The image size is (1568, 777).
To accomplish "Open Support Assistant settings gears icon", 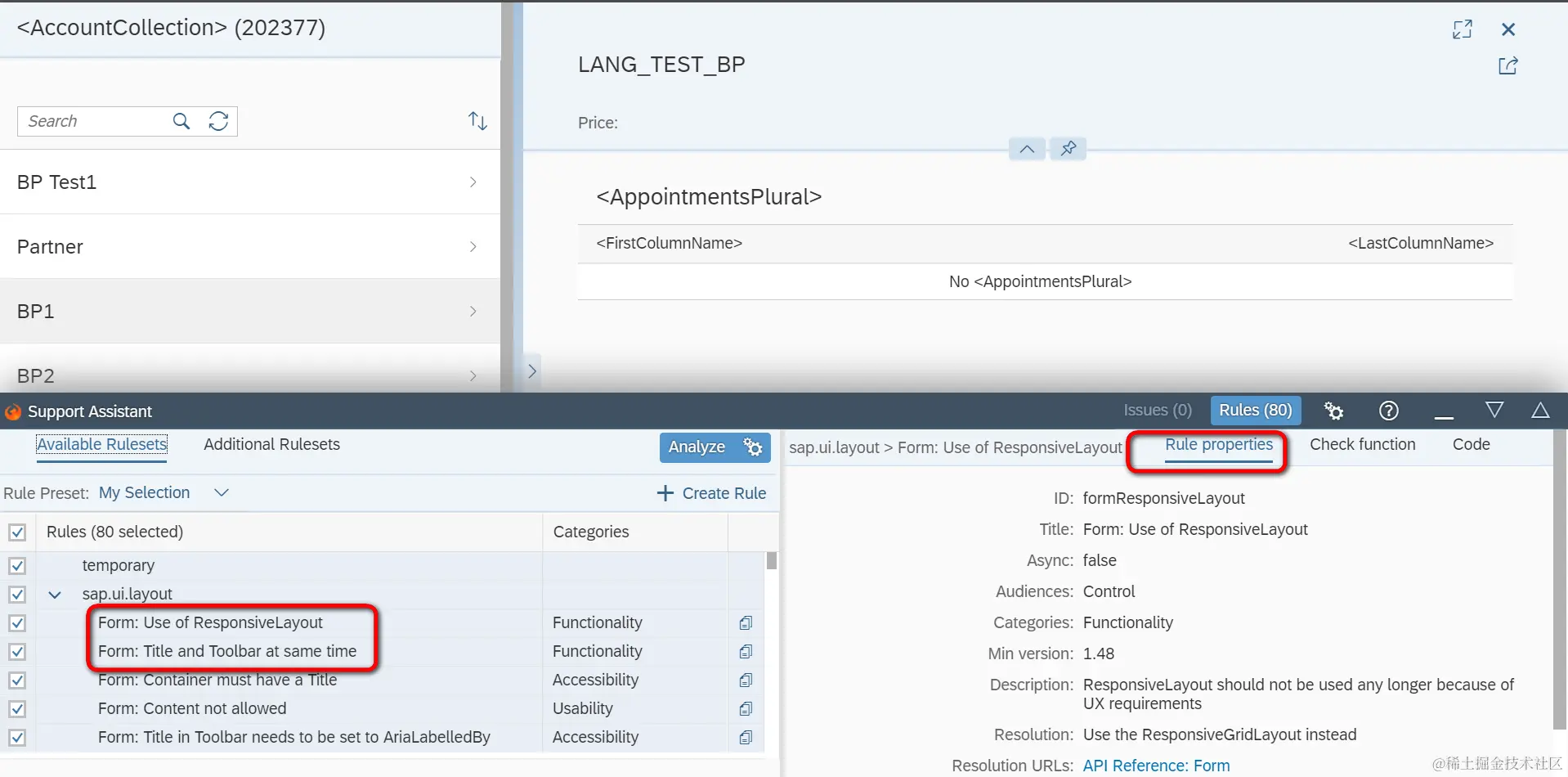I will 1333,411.
